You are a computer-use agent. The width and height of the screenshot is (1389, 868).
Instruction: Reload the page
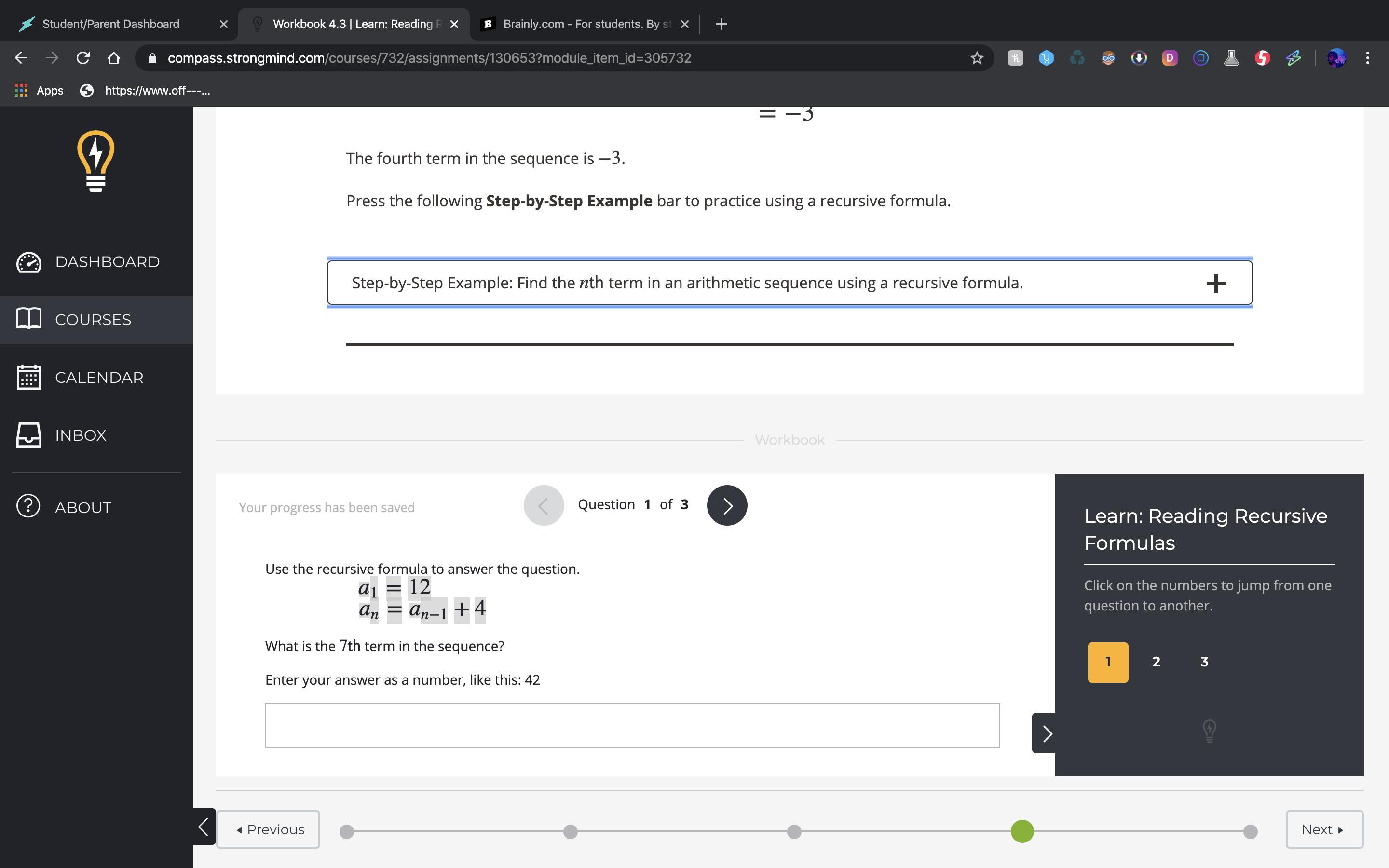point(83,58)
